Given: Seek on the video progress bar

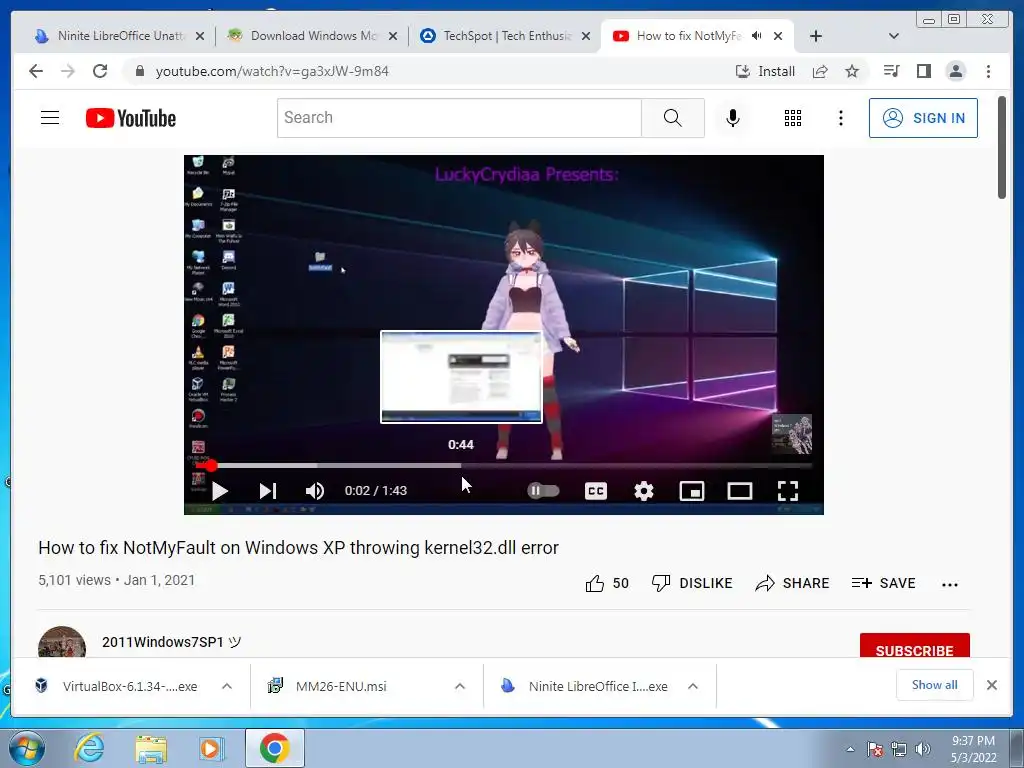Looking at the screenshot, I should click(504, 466).
